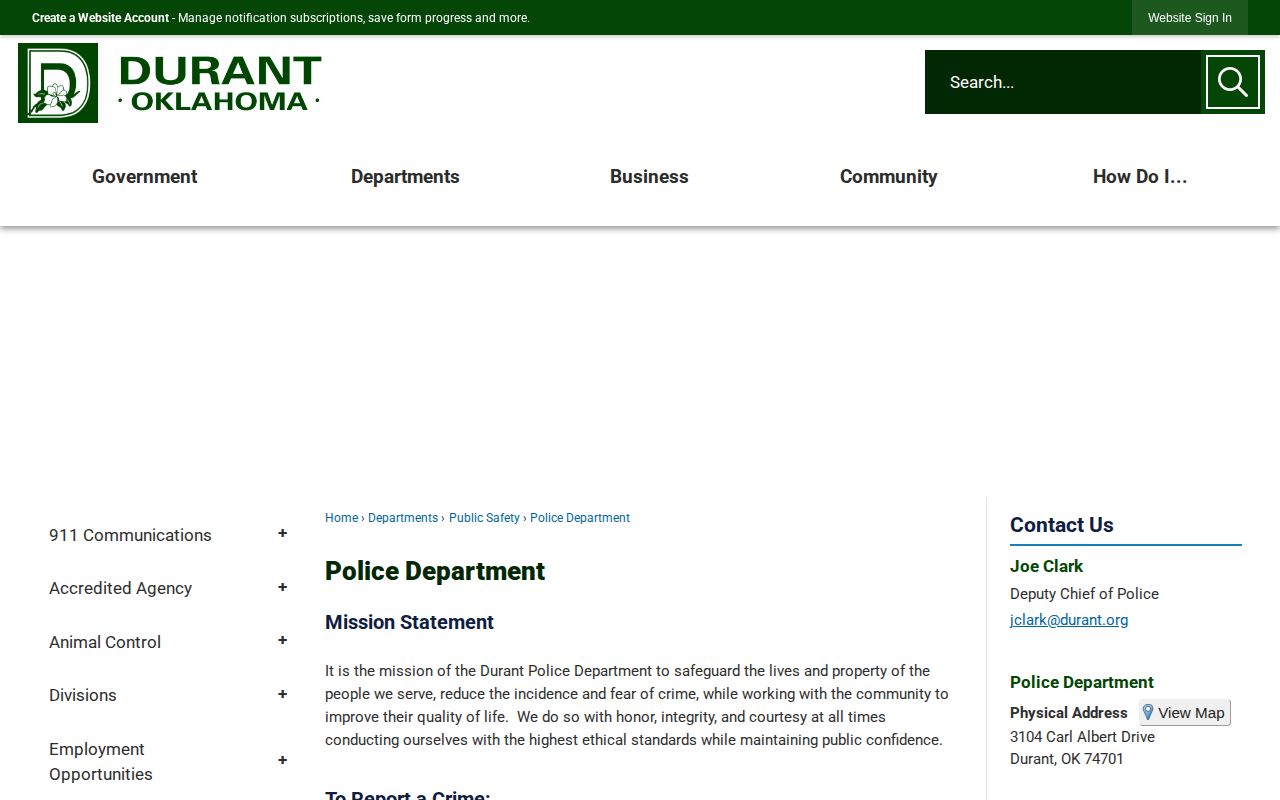1280x800 pixels.
Task: Open the Departments menu
Action: pyautogui.click(x=405, y=177)
